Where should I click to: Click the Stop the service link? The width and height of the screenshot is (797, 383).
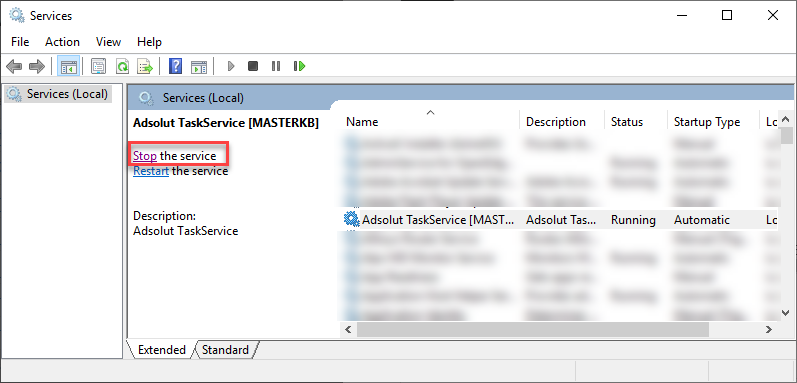[x=145, y=156]
